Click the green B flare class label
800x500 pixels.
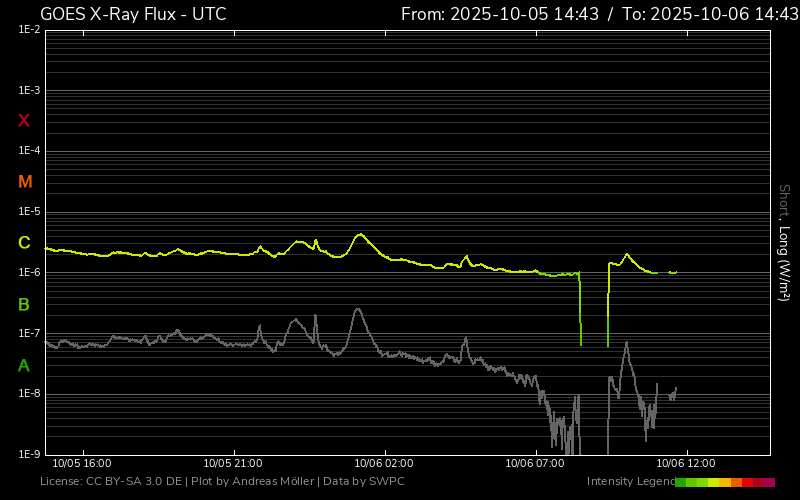coord(24,305)
